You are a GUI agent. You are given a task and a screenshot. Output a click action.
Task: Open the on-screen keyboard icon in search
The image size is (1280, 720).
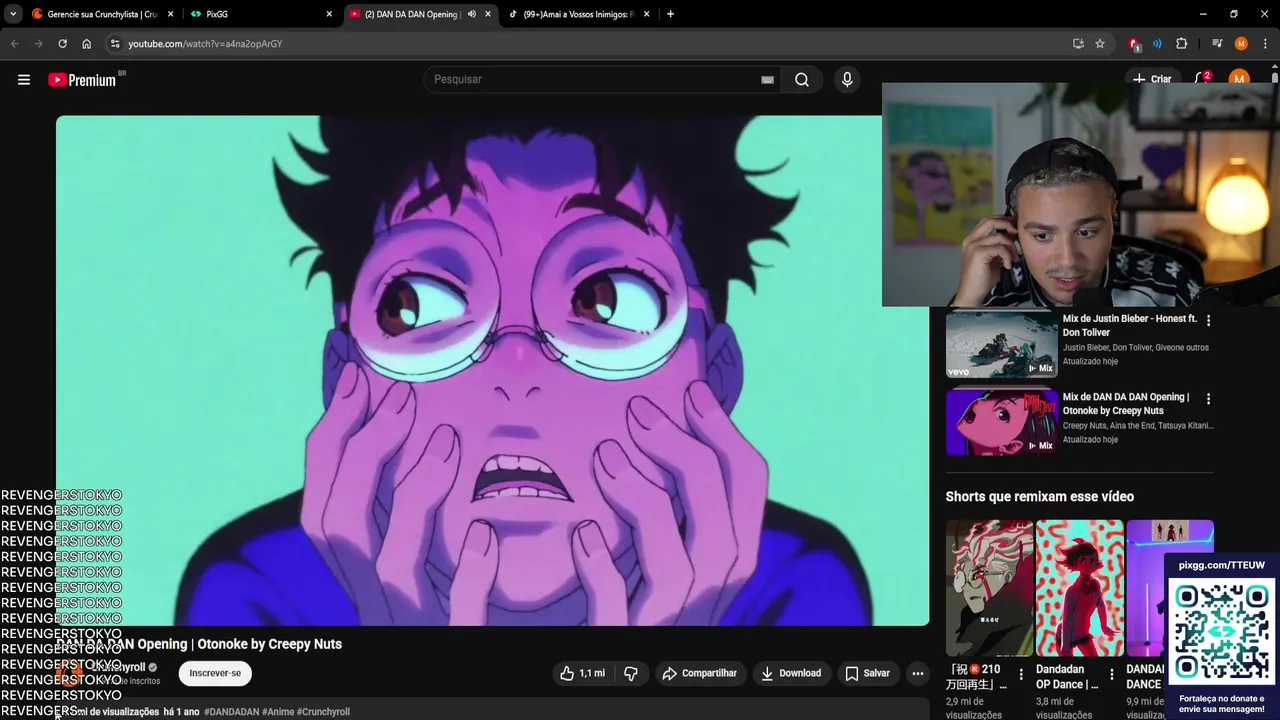click(767, 80)
